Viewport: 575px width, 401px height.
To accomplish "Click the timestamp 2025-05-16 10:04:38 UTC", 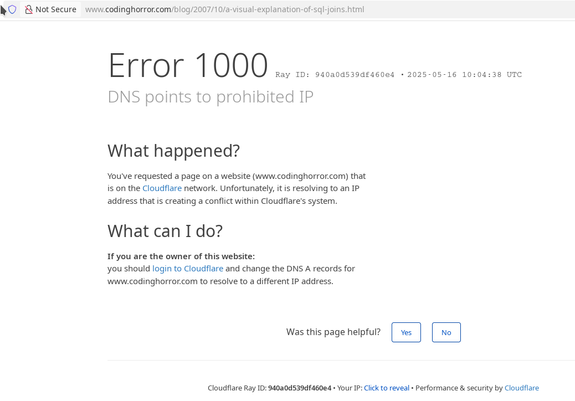I will point(464,75).
